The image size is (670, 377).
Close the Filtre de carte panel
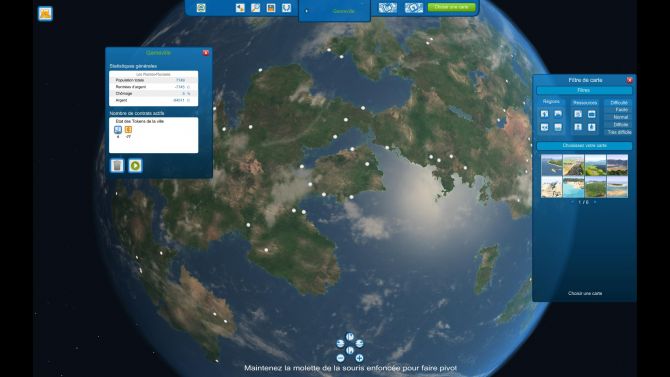pyautogui.click(x=629, y=80)
